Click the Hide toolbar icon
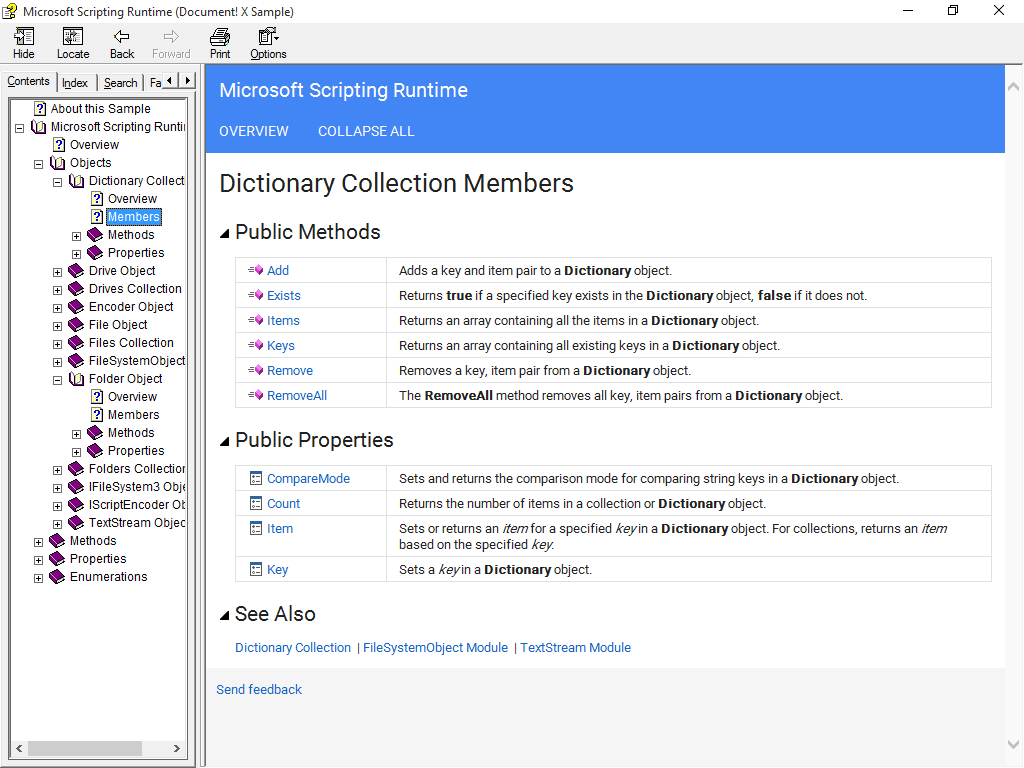The image size is (1024, 768). (24, 37)
